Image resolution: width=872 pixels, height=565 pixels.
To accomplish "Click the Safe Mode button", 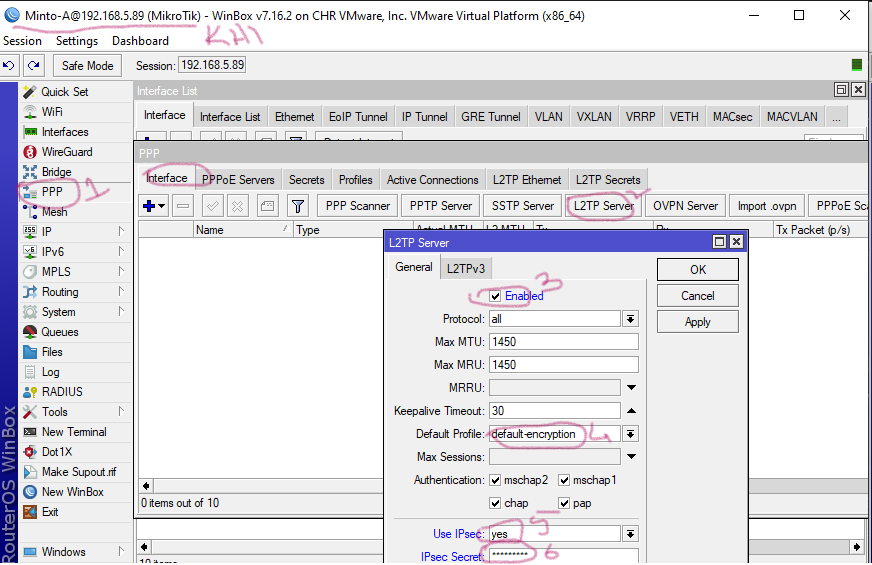I will point(87,66).
